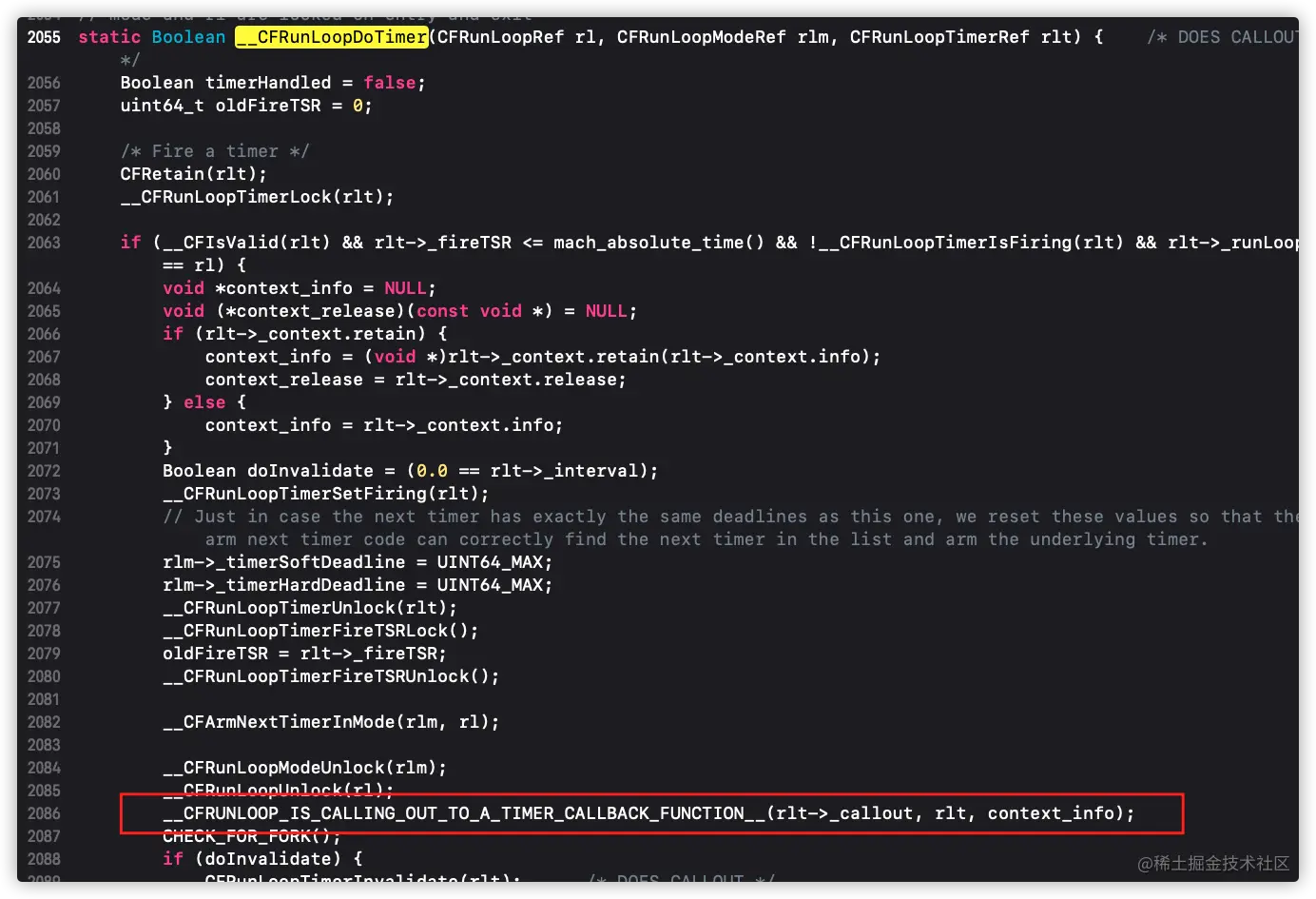Click the CFRetain(rlt); statement
The height and width of the screenshot is (899, 1316).
click(x=193, y=174)
